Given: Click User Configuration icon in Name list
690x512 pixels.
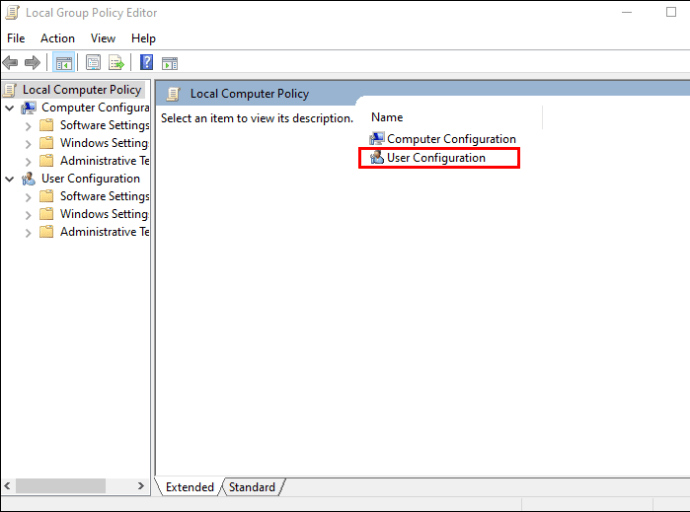Looking at the screenshot, I should click(377, 157).
